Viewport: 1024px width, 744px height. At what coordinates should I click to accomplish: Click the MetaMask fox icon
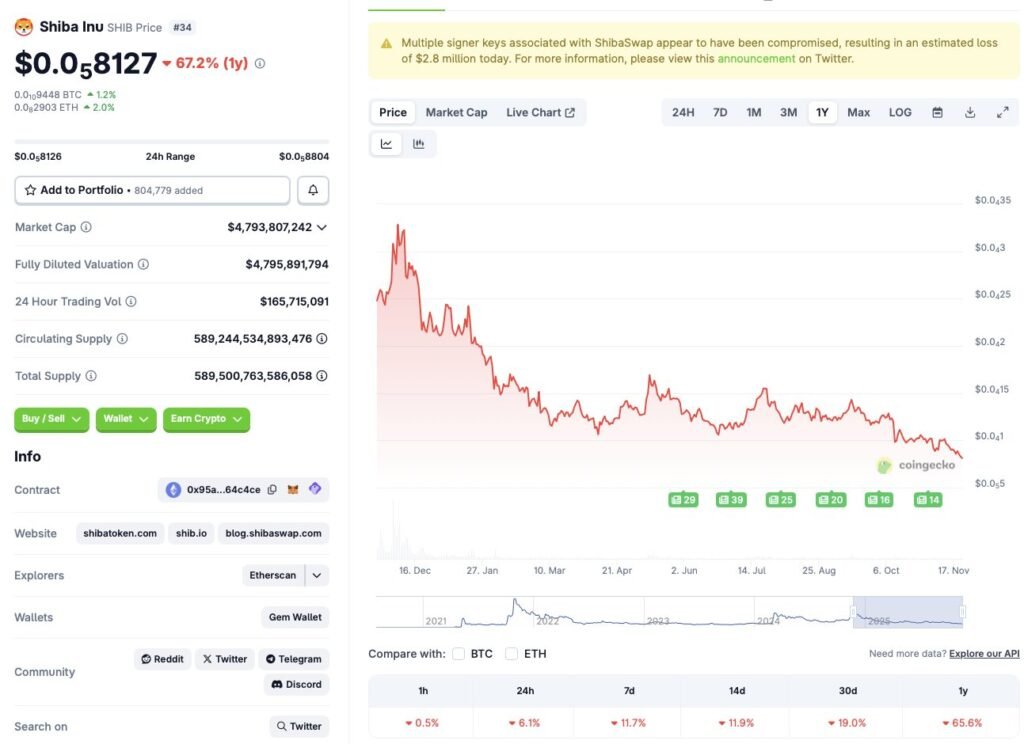(x=293, y=490)
